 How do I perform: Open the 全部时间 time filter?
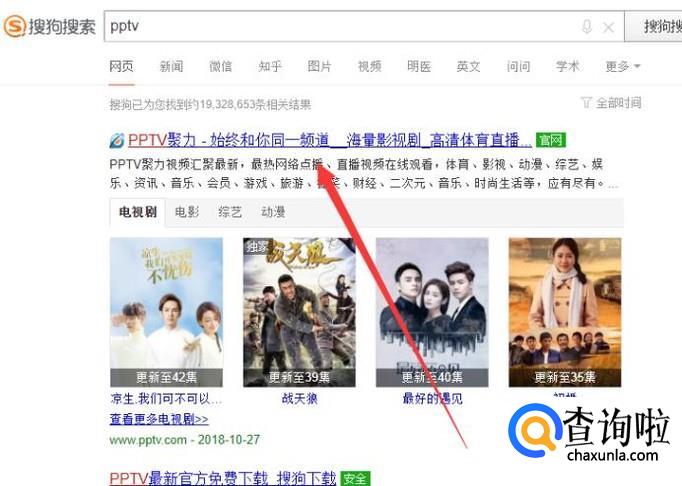pos(611,103)
